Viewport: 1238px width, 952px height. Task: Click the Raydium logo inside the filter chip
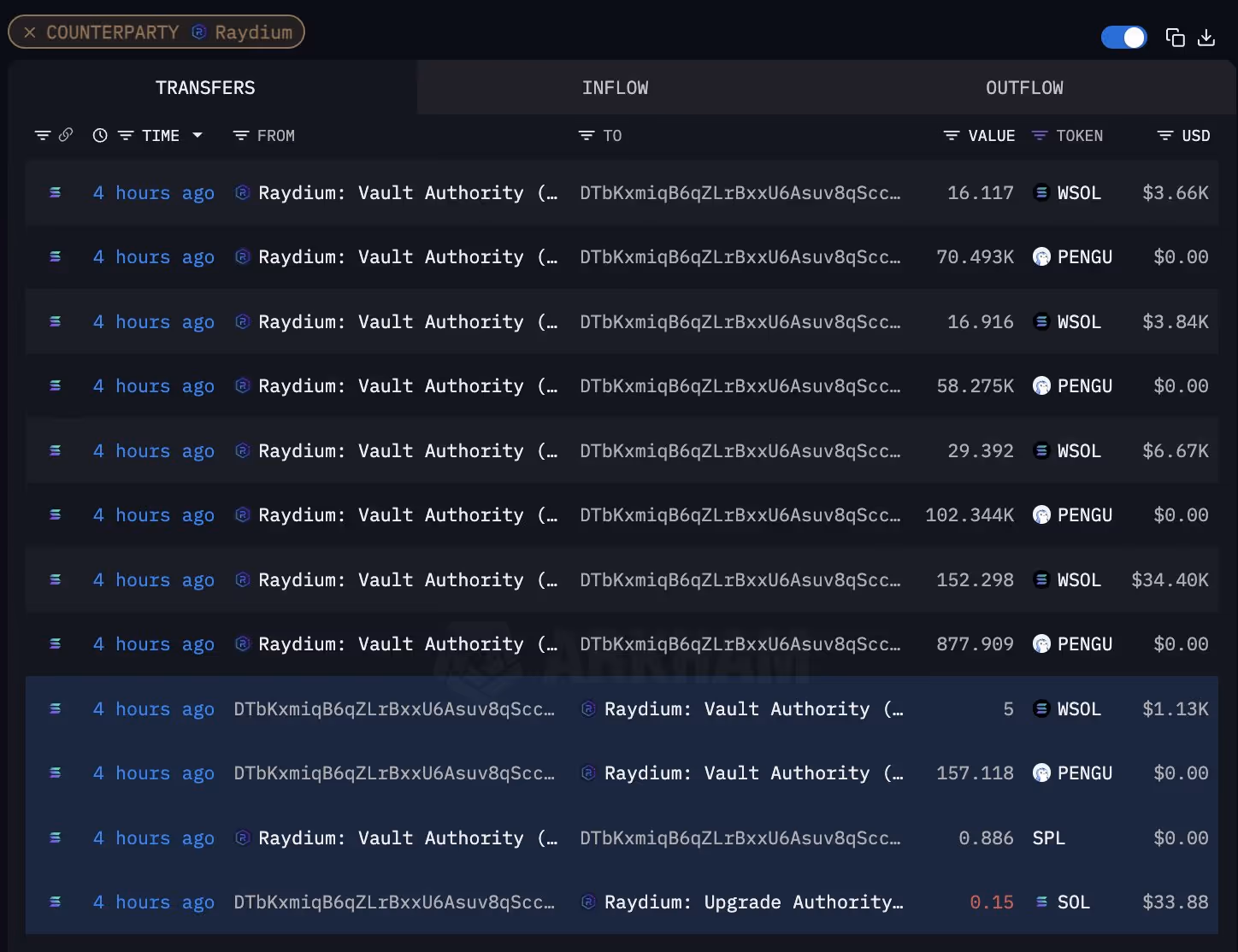click(198, 32)
